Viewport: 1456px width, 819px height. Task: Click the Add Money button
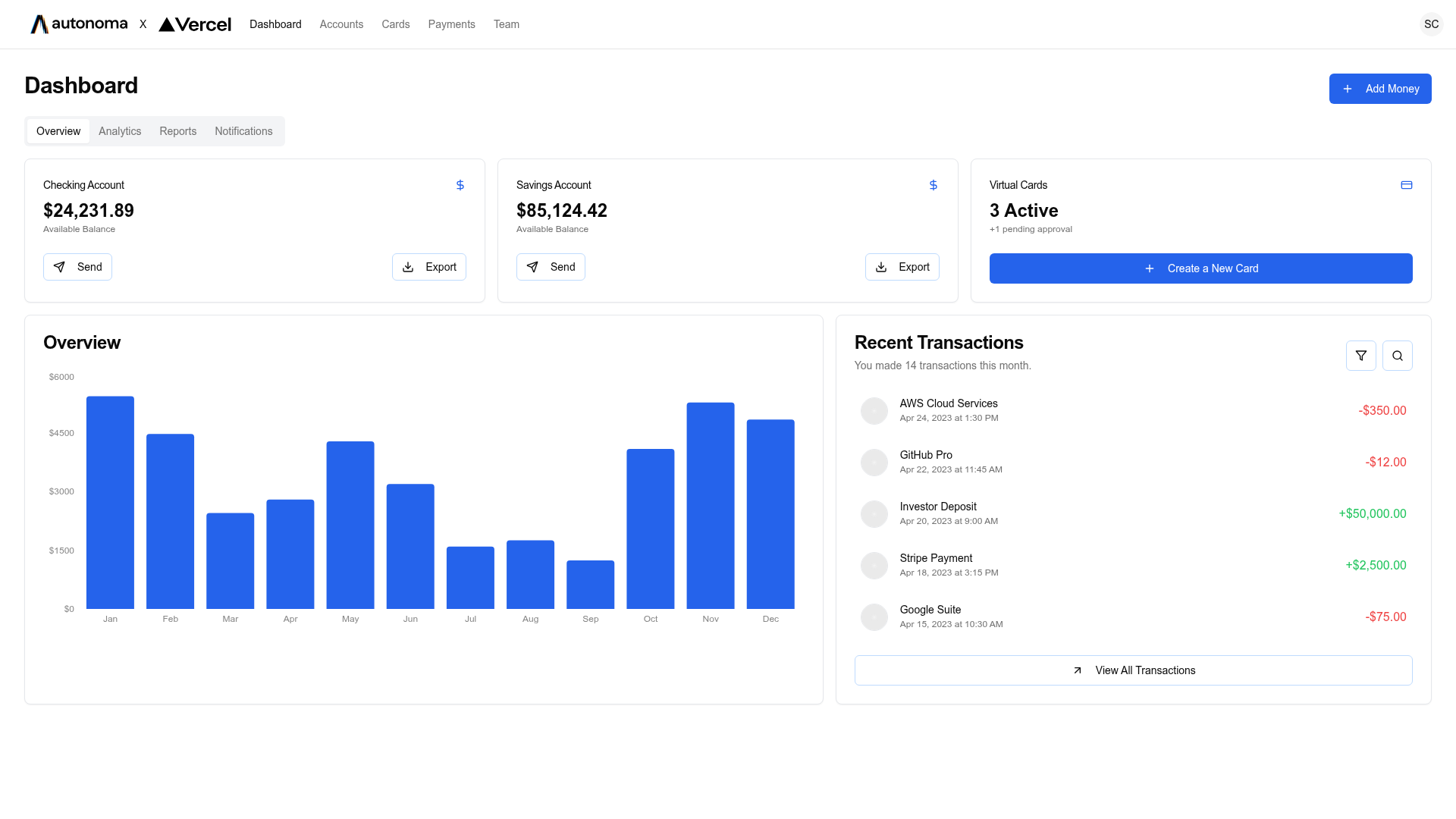point(1380,89)
